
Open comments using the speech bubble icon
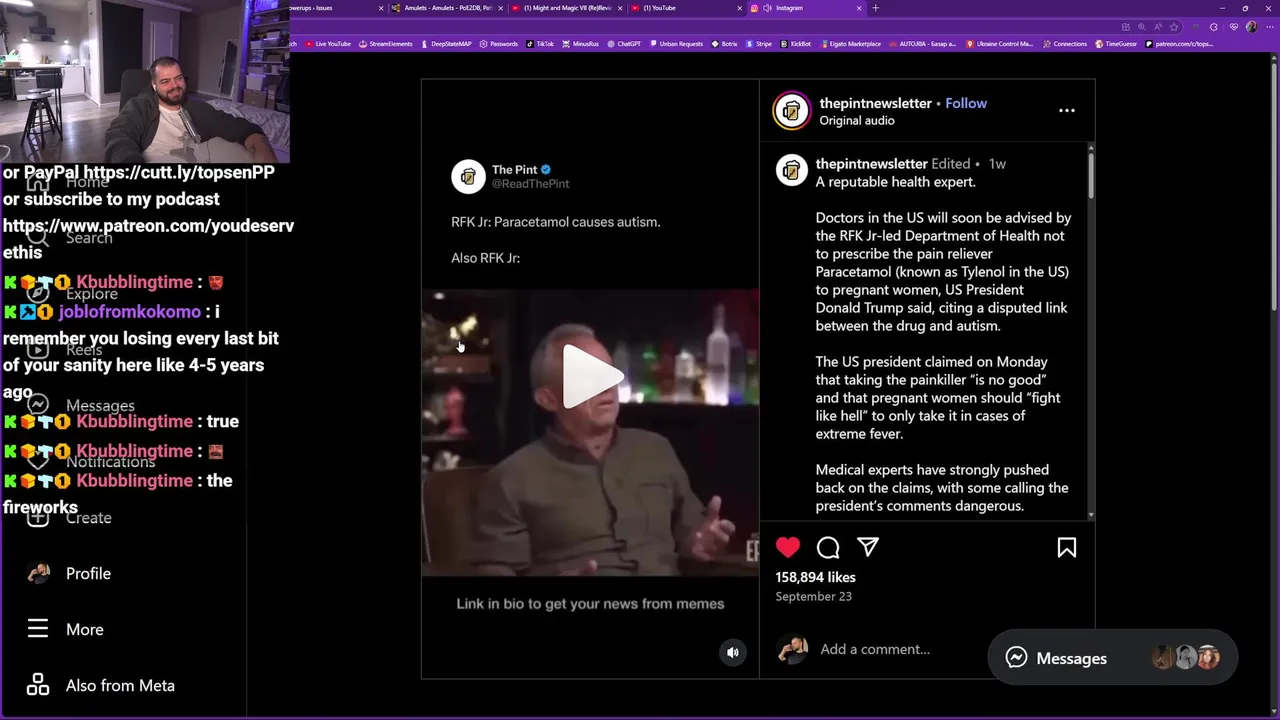click(x=828, y=547)
